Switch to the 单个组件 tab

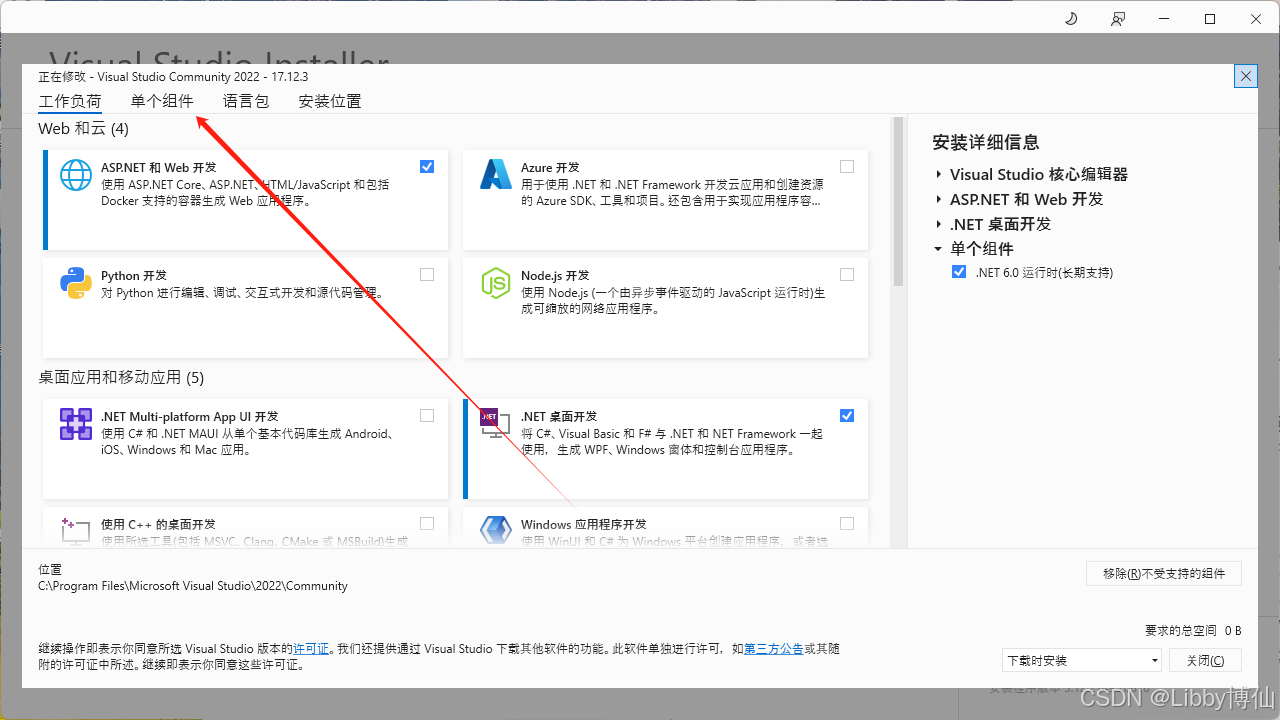(162, 101)
